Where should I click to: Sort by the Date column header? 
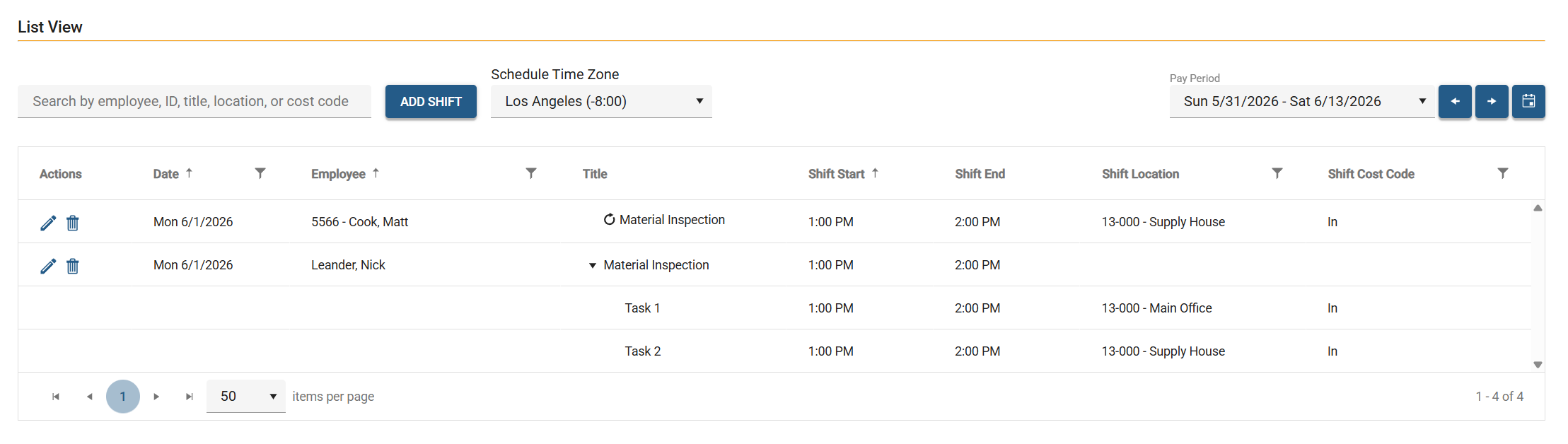coord(166,174)
